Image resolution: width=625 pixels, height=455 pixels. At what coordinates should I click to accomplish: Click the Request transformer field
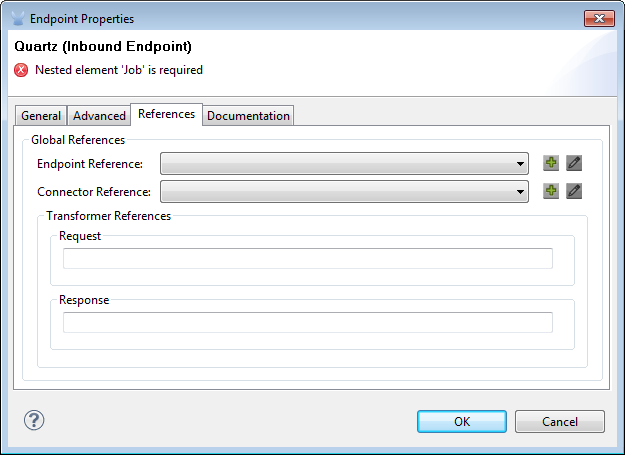click(307, 259)
